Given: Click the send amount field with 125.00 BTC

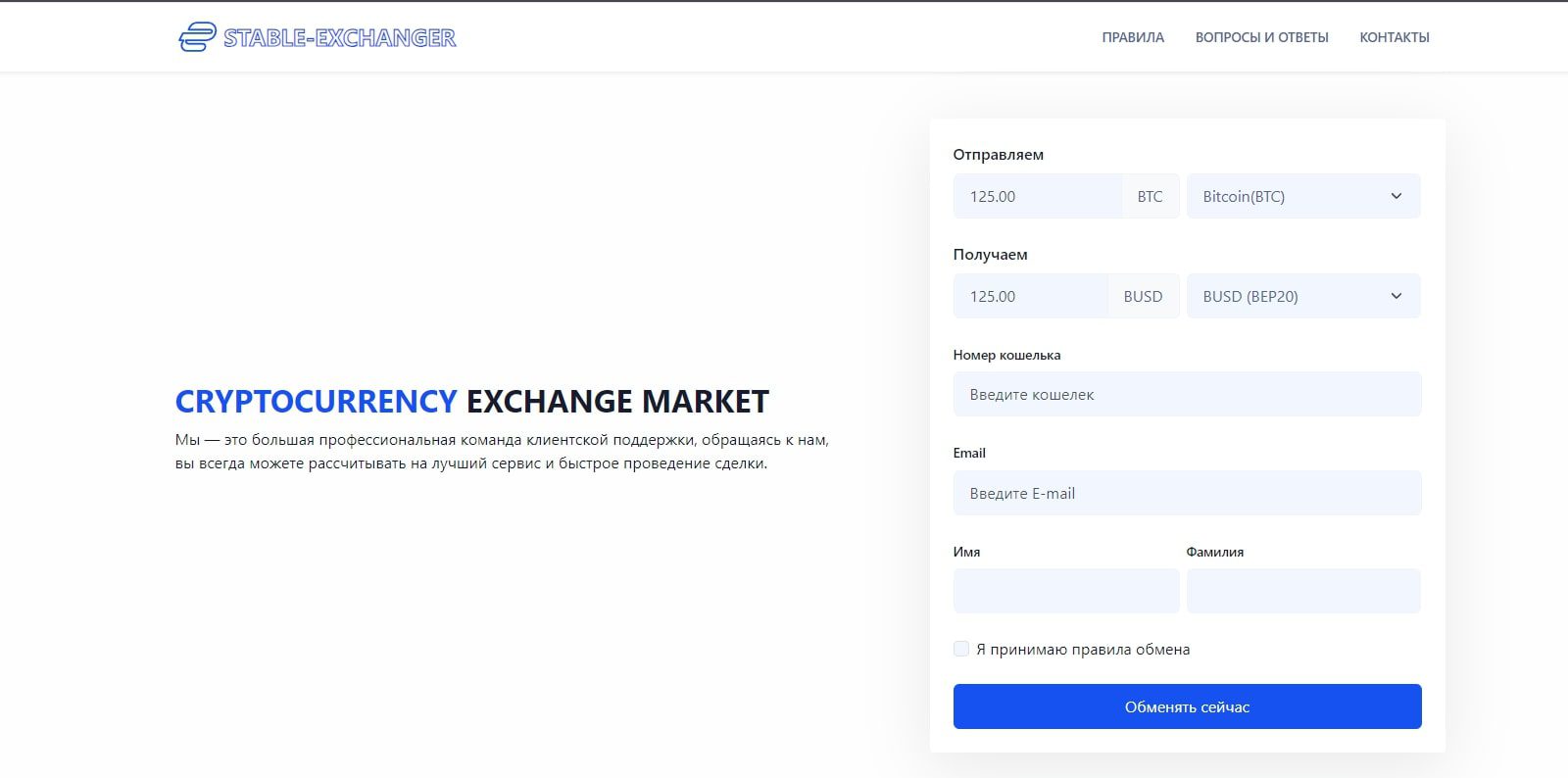Looking at the screenshot, I should (1038, 196).
